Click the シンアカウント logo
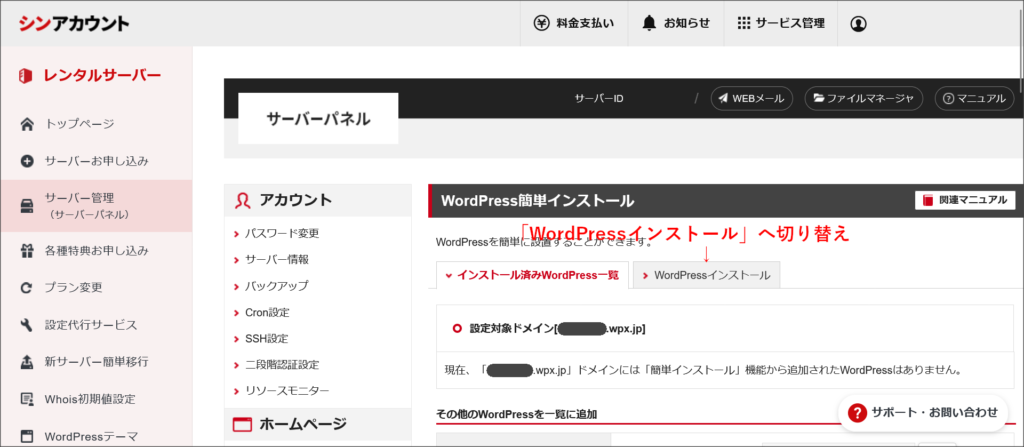The height and width of the screenshot is (447, 1024). 74,24
